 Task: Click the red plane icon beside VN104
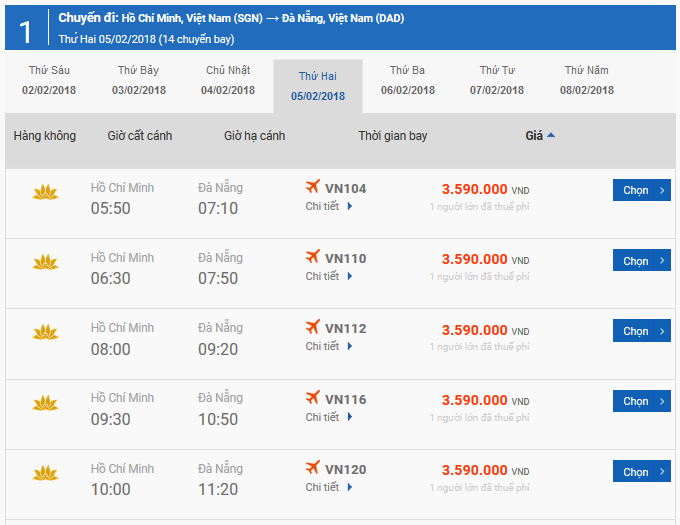click(x=313, y=186)
